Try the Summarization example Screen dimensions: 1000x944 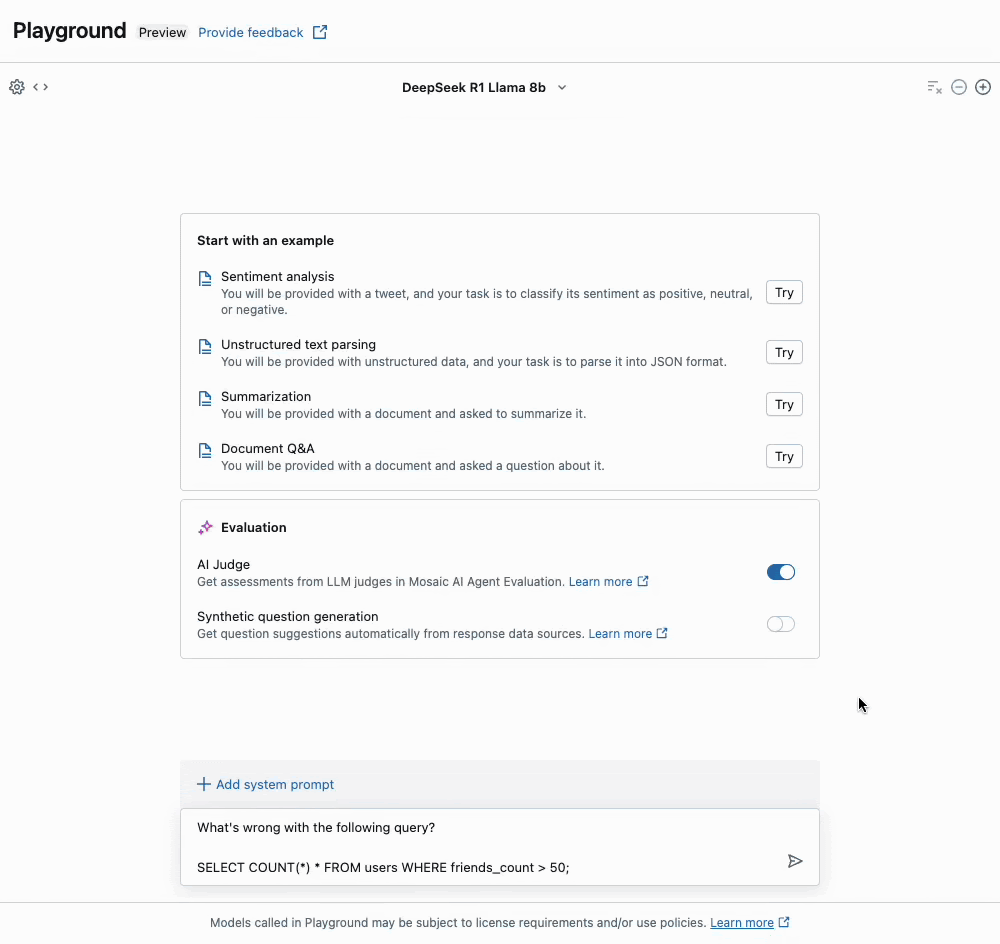tap(784, 404)
